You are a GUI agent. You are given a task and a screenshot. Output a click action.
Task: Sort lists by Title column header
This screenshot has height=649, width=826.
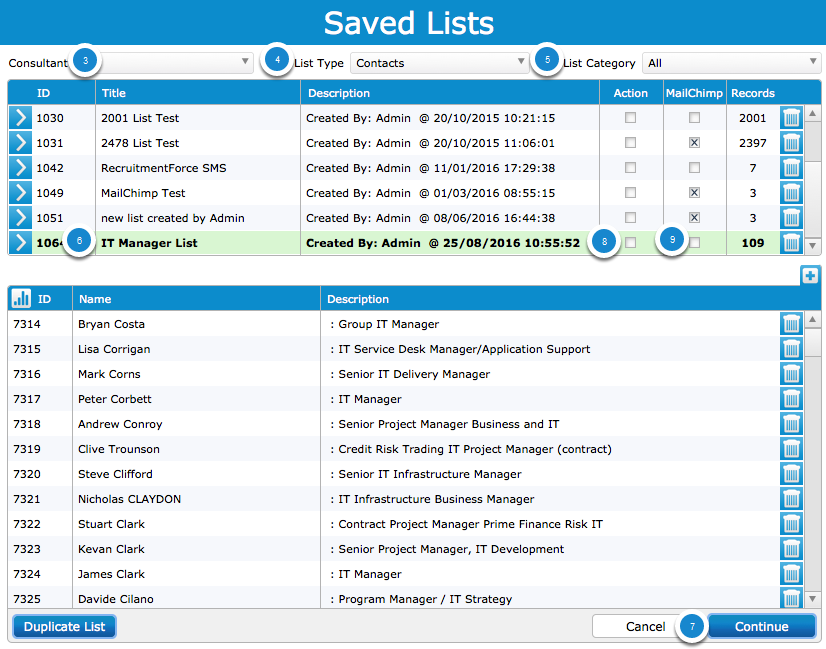click(198, 93)
